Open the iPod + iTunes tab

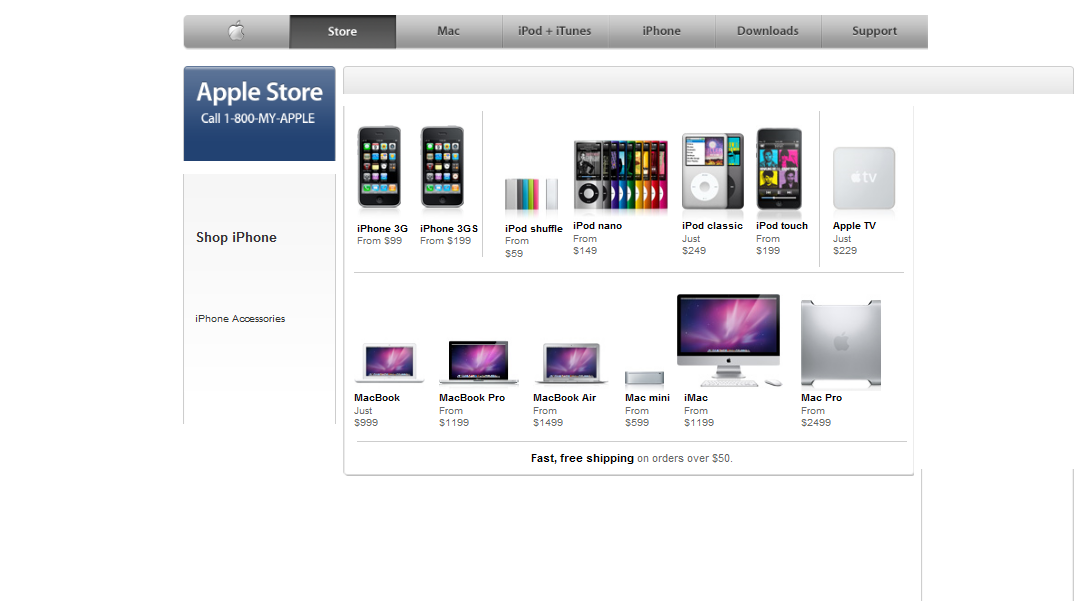pos(554,31)
